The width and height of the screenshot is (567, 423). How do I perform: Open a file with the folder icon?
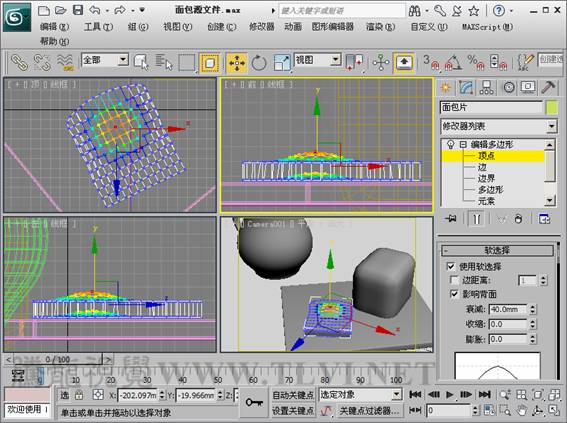click(61, 10)
